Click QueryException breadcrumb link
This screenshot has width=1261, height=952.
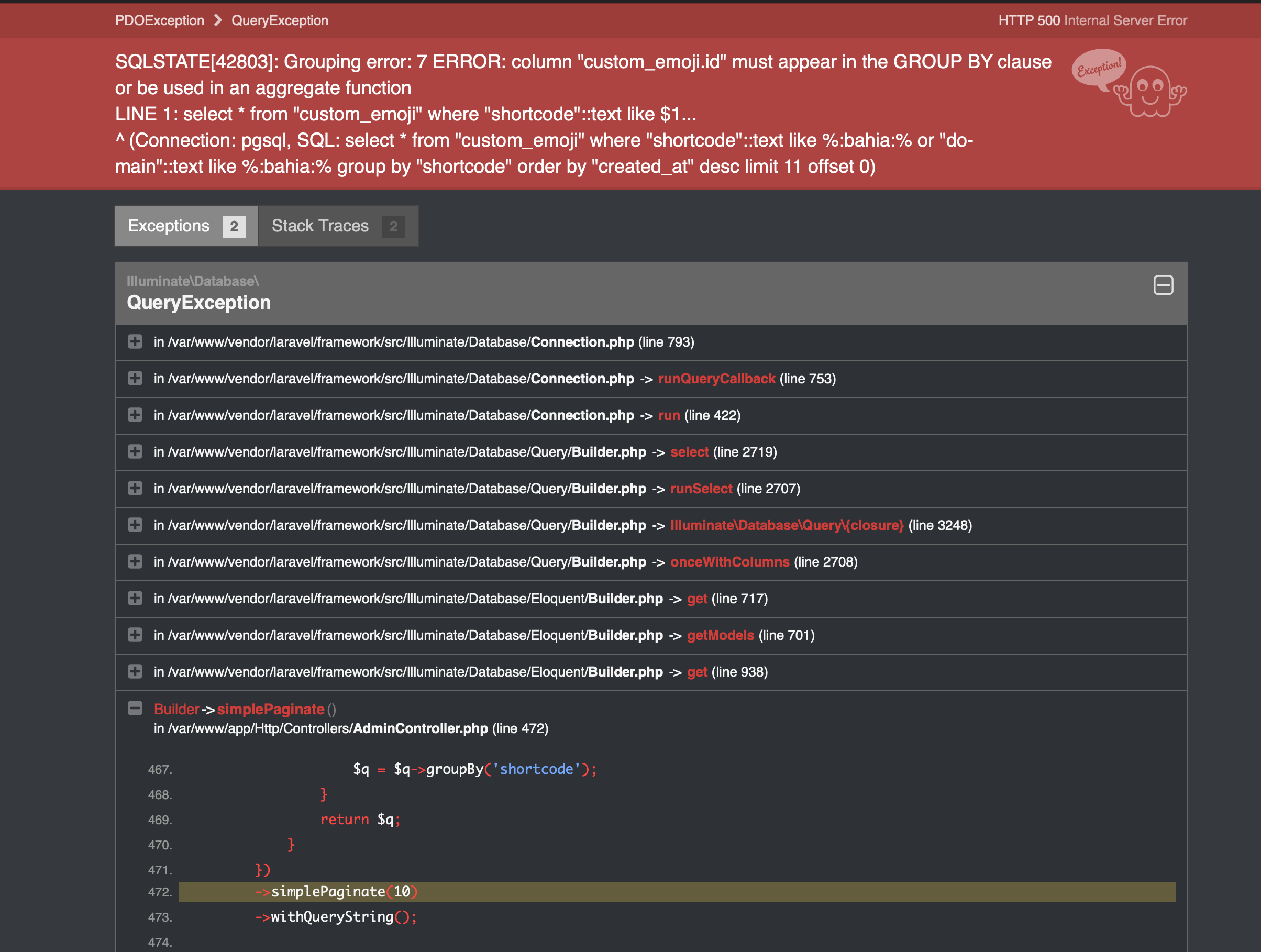click(279, 20)
